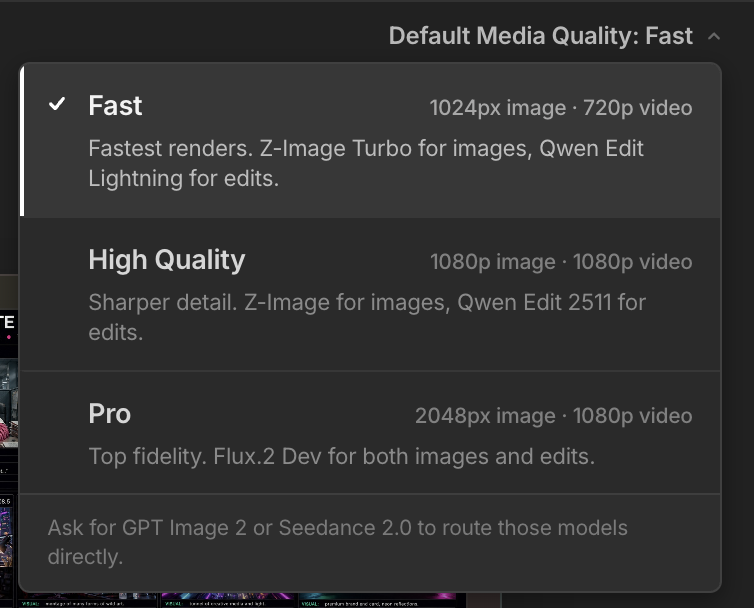Image resolution: width=754 pixels, height=608 pixels.
Task: Click the checkmark next to Fast
Action: pos(57,104)
